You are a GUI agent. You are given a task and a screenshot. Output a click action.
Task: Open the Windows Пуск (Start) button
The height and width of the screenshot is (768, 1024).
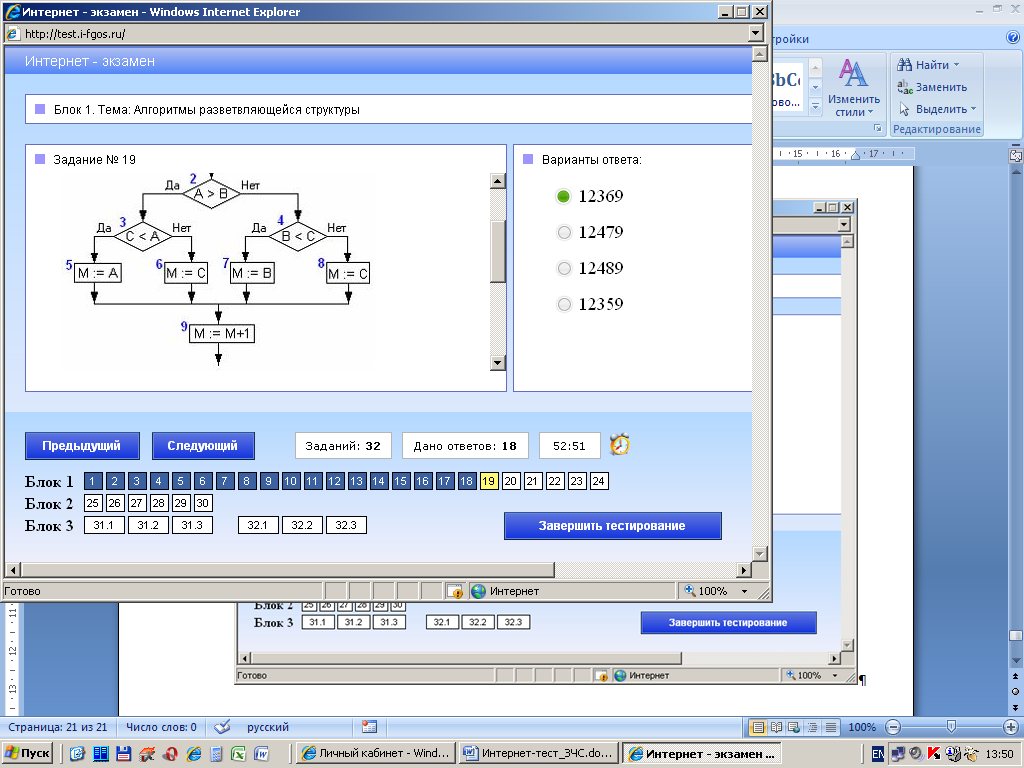(27, 754)
